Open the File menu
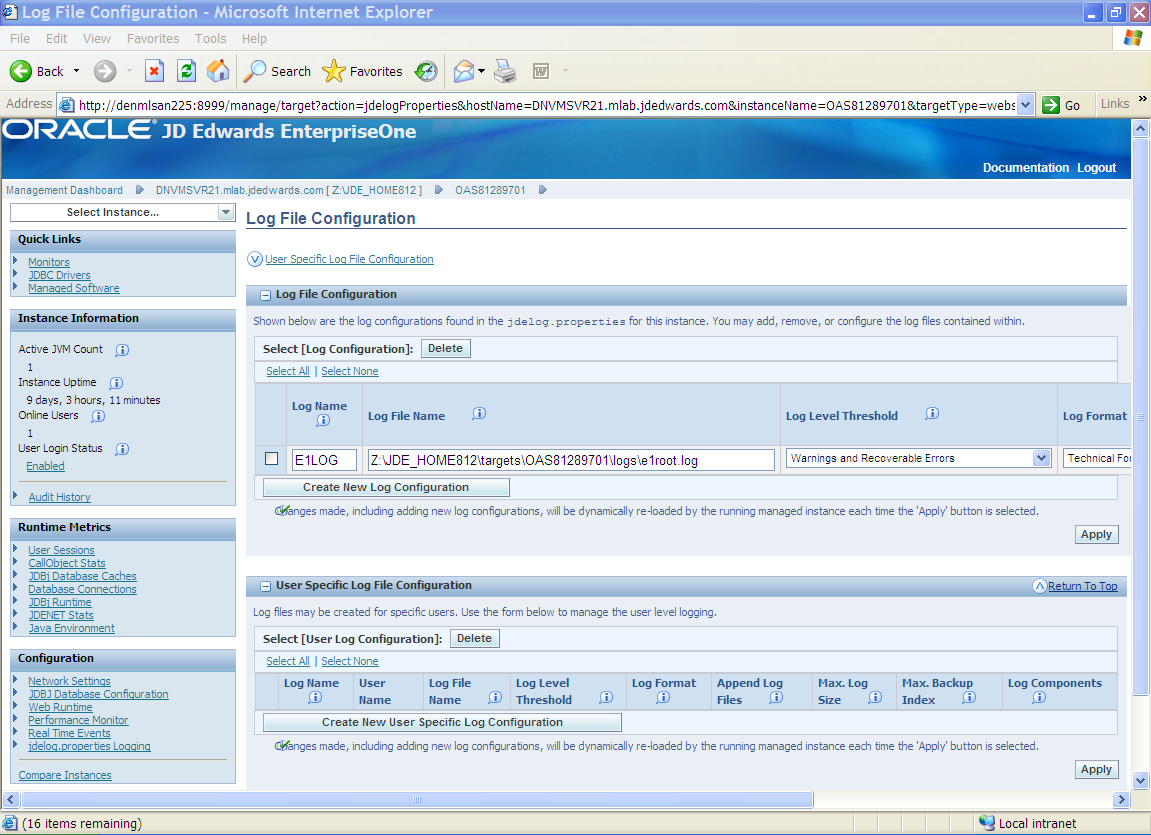This screenshot has width=1151, height=835. click(20, 39)
